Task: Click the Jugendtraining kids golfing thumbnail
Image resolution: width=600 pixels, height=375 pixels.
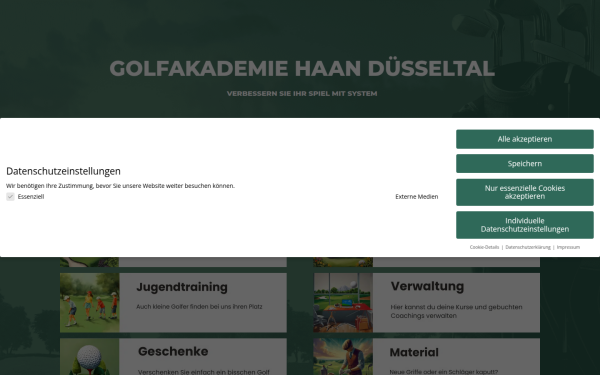Action: pyautogui.click(x=90, y=302)
